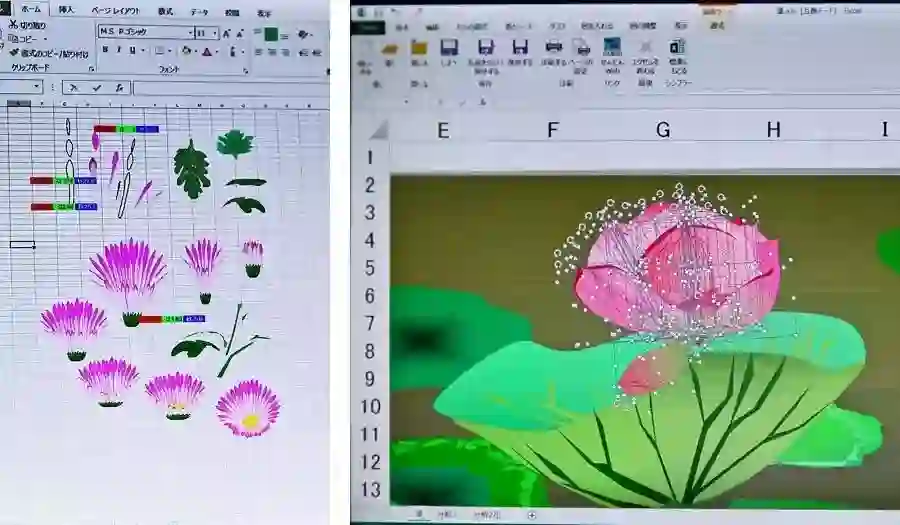
Task: Toggle italic formatting in left window
Action: click(x=118, y=50)
